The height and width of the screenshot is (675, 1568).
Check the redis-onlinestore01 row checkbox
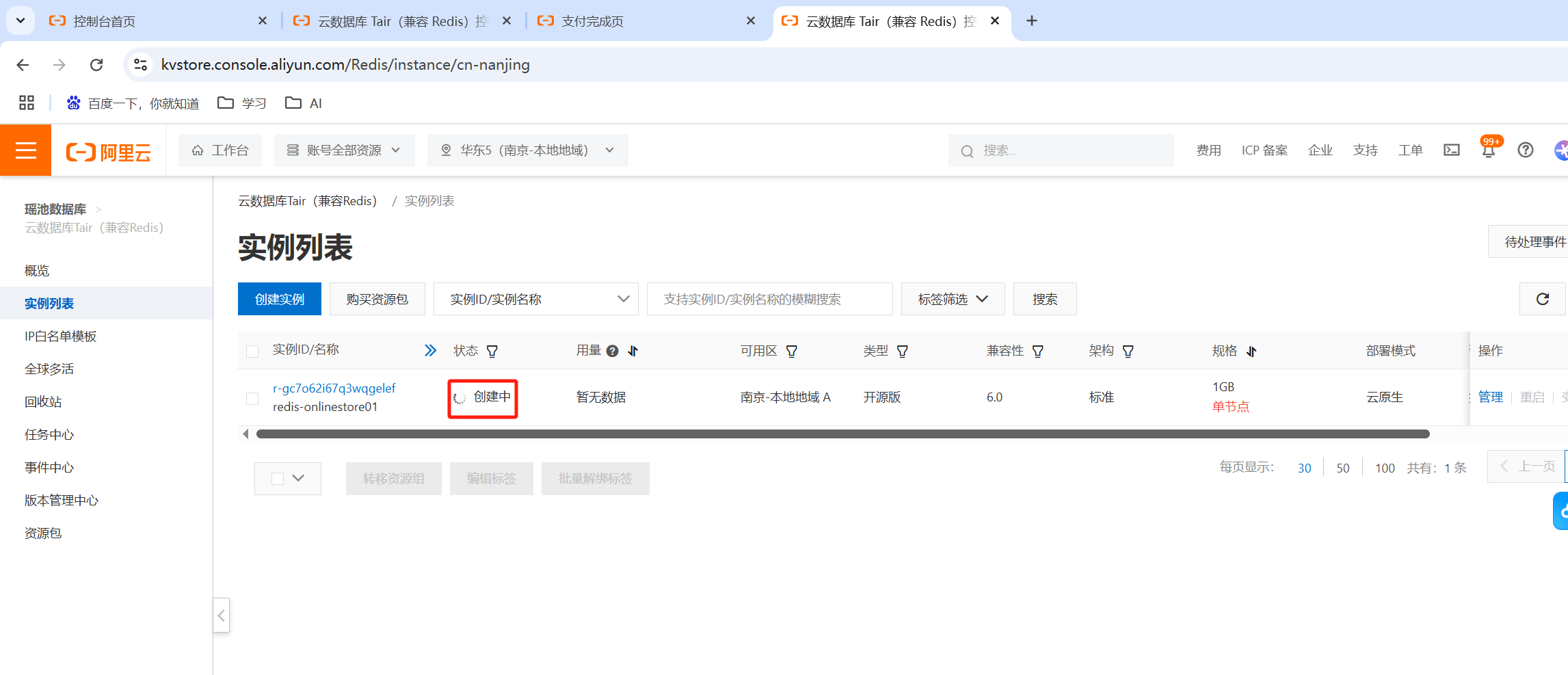(252, 398)
